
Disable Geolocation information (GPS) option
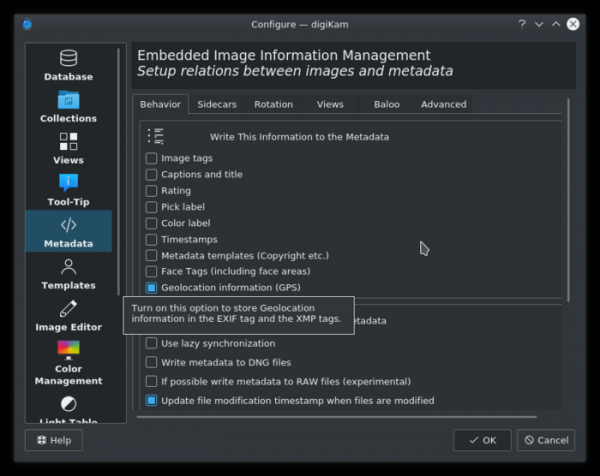point(152,288)
